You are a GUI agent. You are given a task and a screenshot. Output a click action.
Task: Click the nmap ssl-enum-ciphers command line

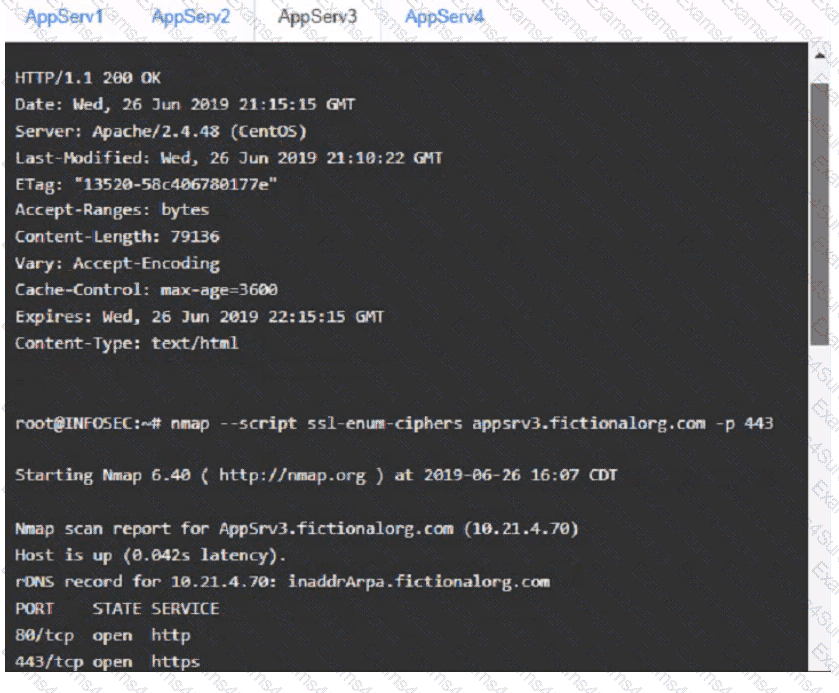pos(394,423)
